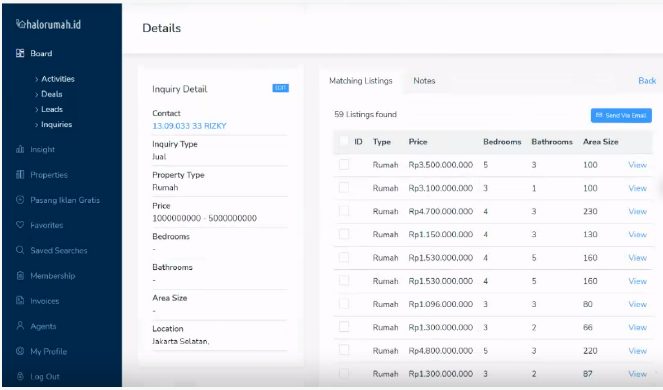Click the Invoices document icon
Screen dimensions: 663x390
tap(20, 301)
